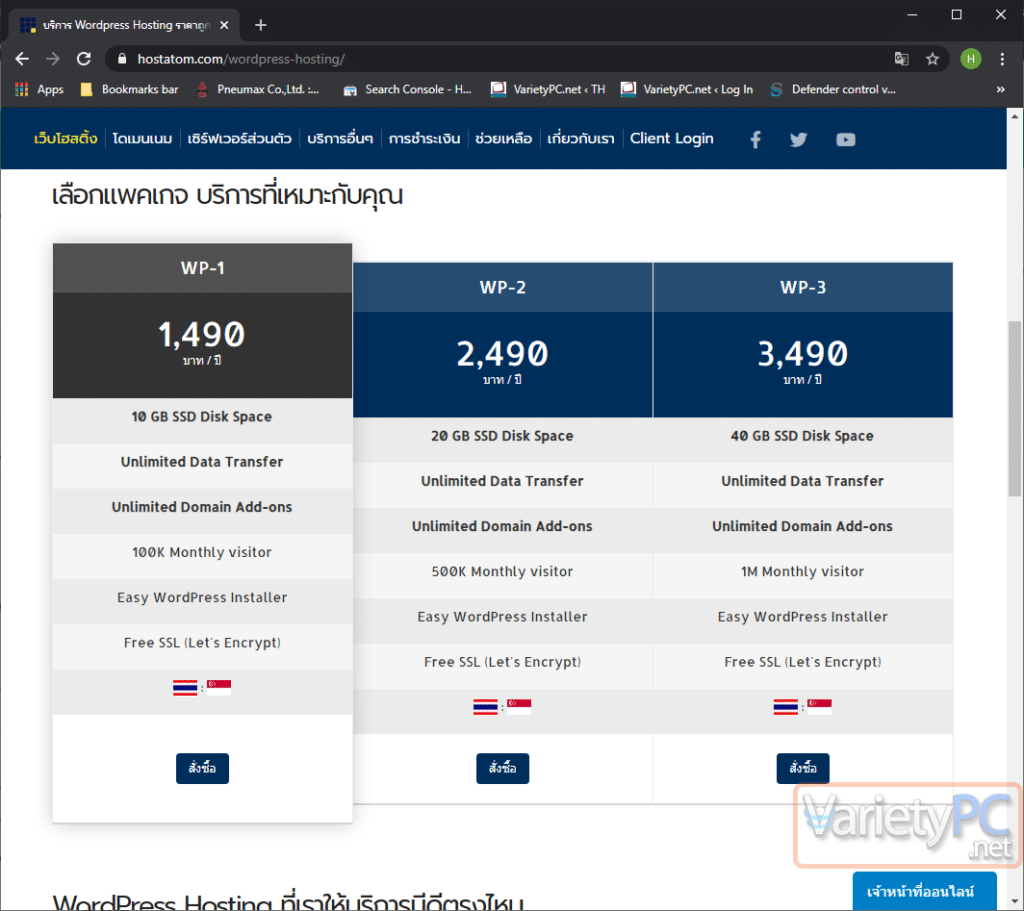The width and height of the screenshot is (1024, 911).
Task: Click the Thailand flag under WP-3
Action: click(786, 707)
